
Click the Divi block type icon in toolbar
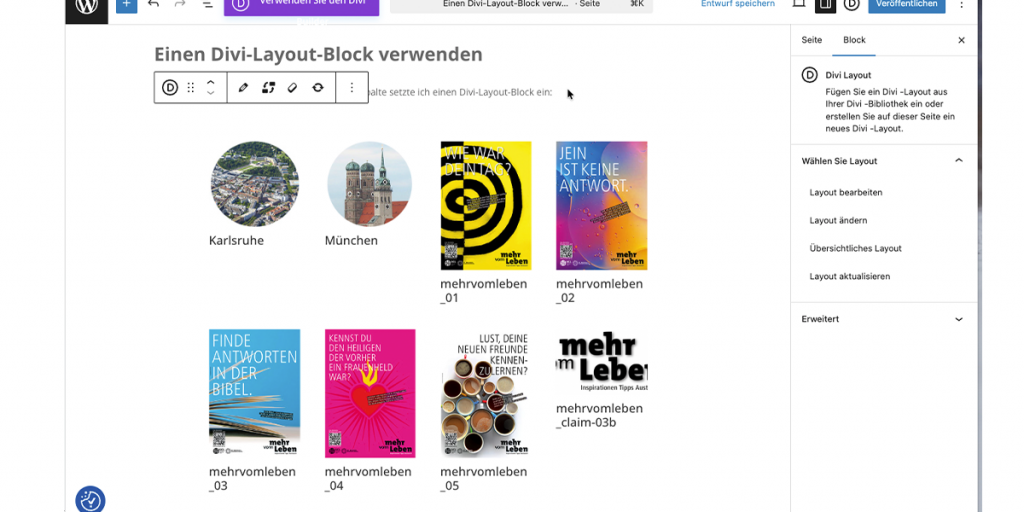coord(170,88)
